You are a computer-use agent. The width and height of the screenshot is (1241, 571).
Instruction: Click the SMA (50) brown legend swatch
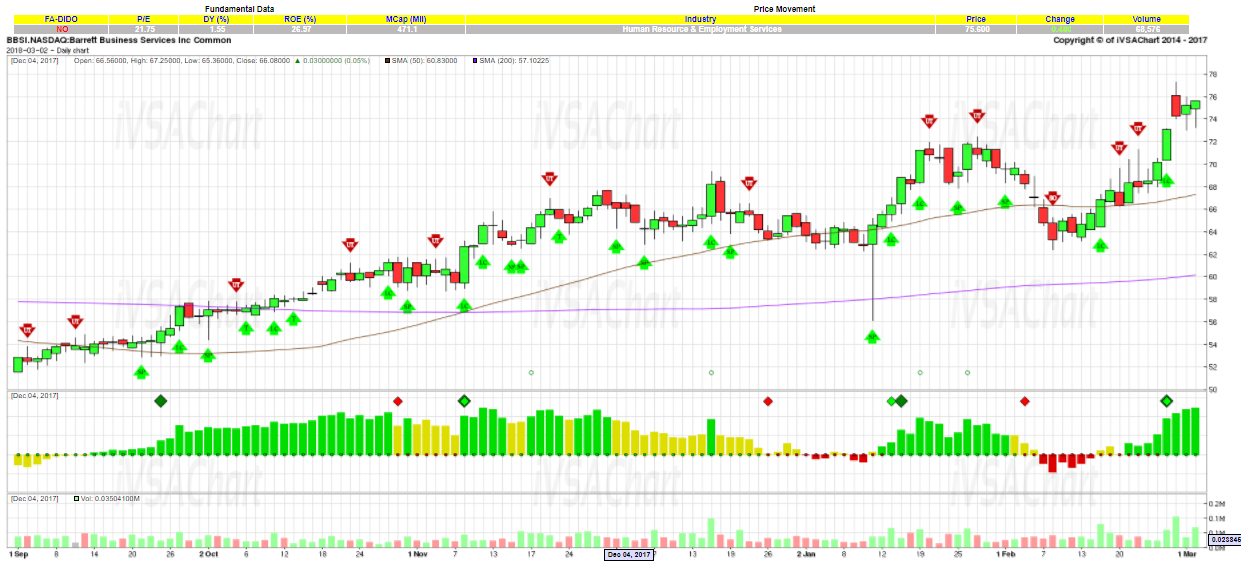(x=388, y=61)
